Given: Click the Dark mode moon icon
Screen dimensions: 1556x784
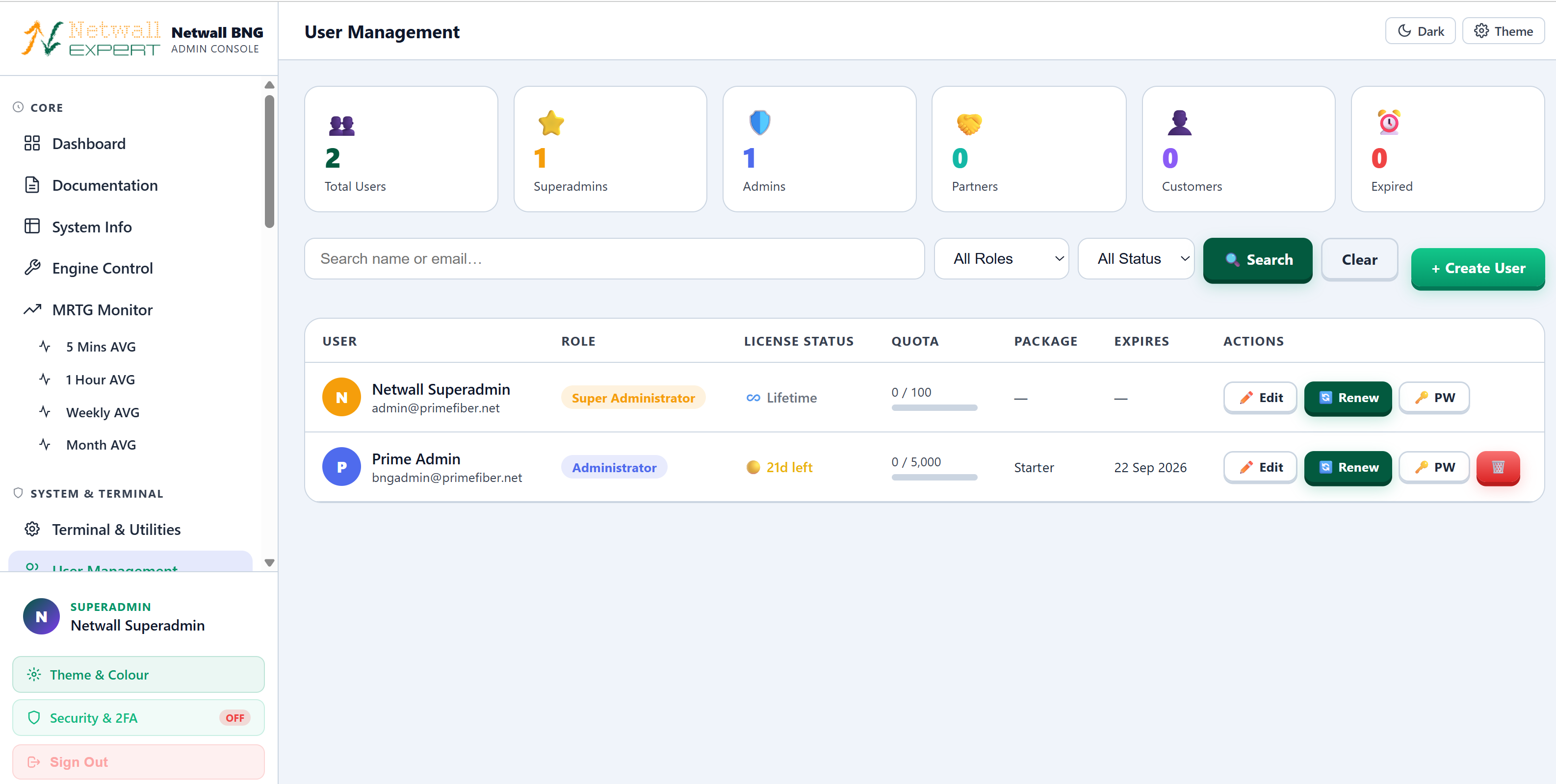Looking at the screenshot, I should (x=1405, y=31).
